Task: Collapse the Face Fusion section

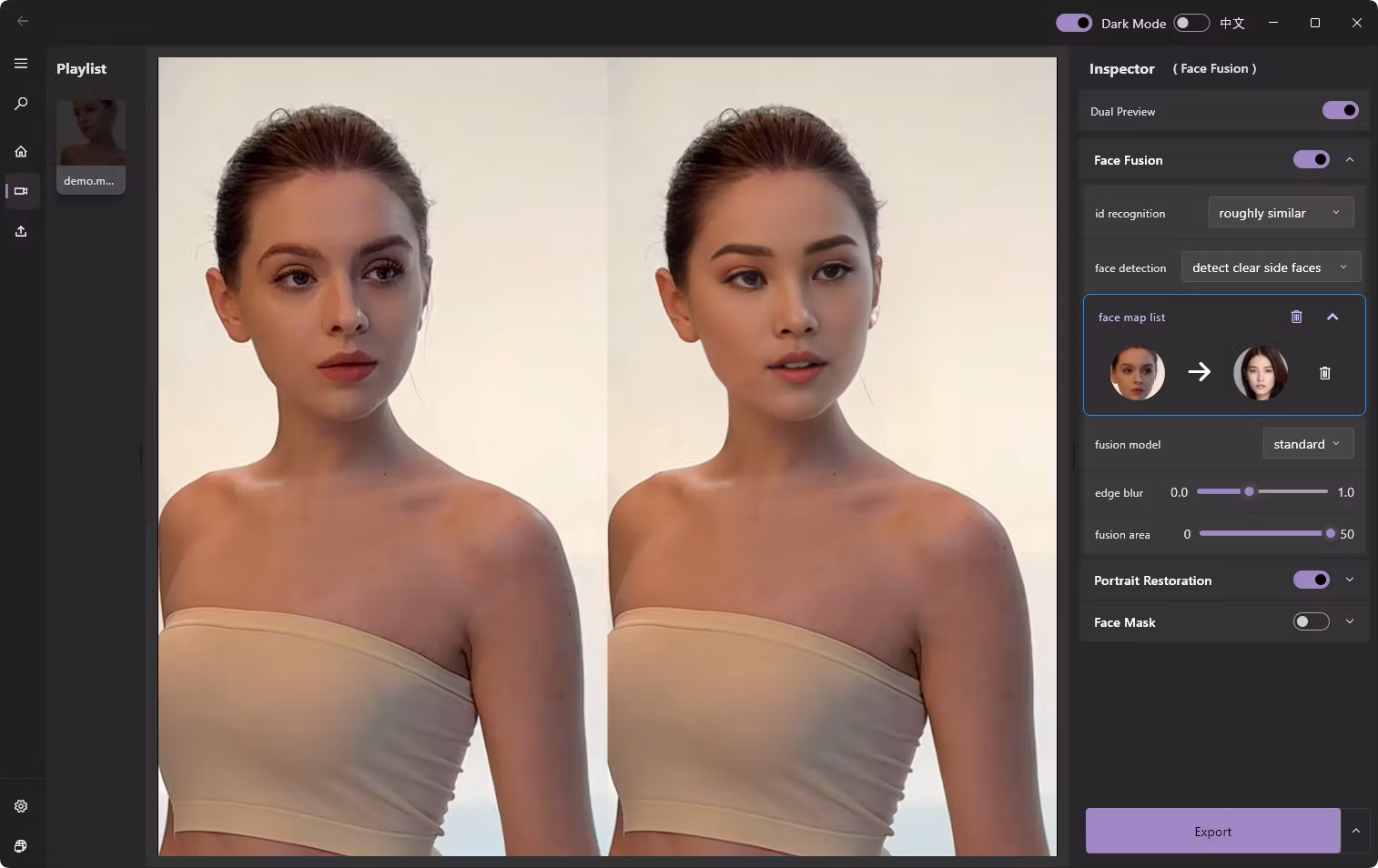Action: pos(1350,159)
